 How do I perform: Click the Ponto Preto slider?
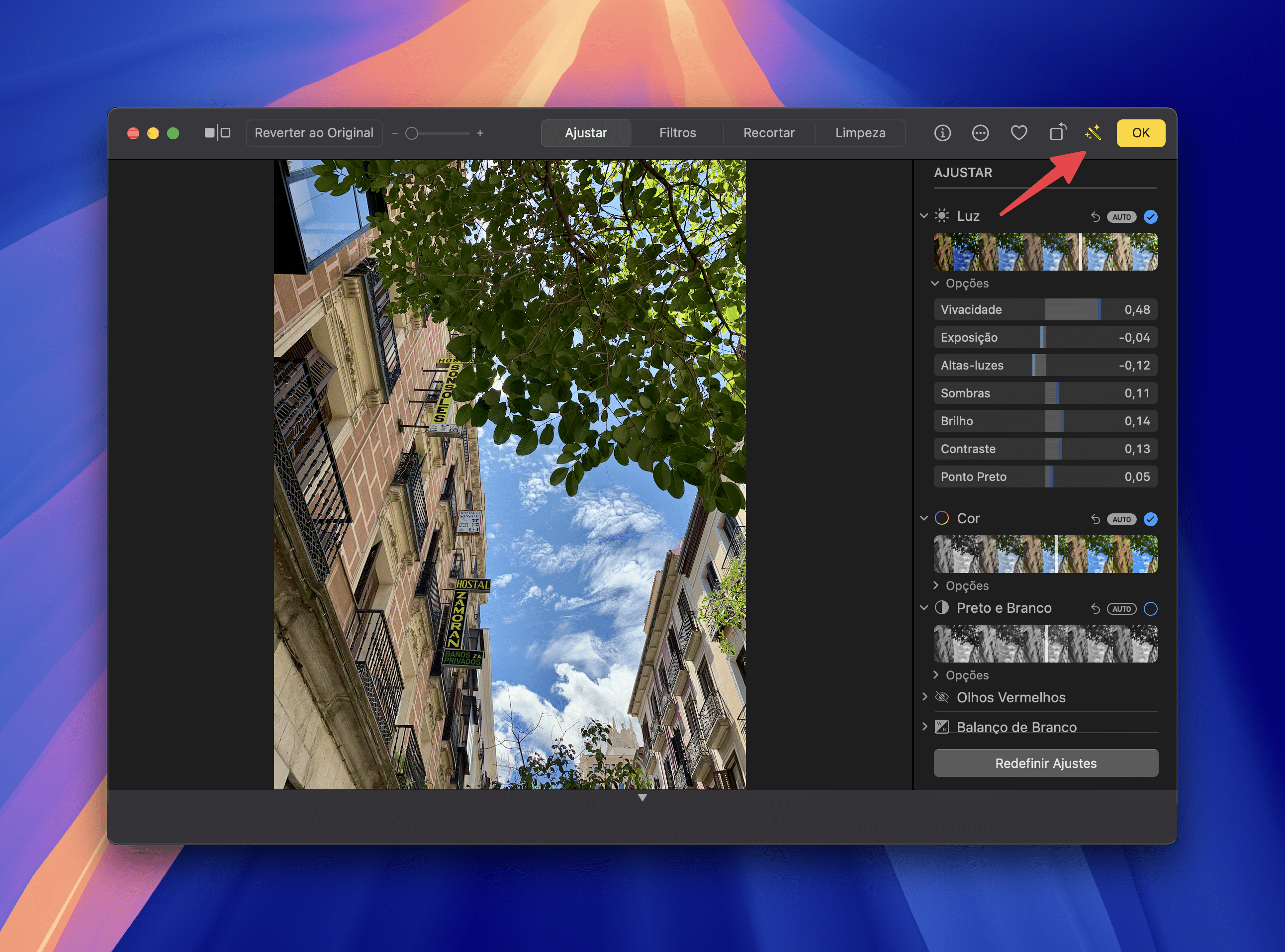(x=1045, y=476)
